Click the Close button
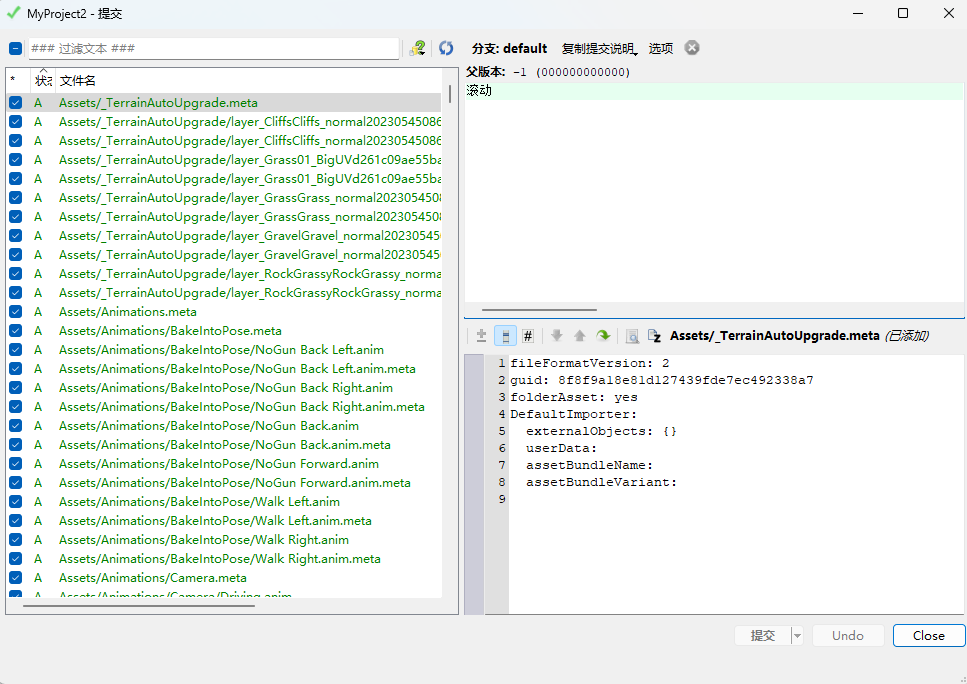Image resolution: width=967 pixels, height=684 pixels. 929,635
